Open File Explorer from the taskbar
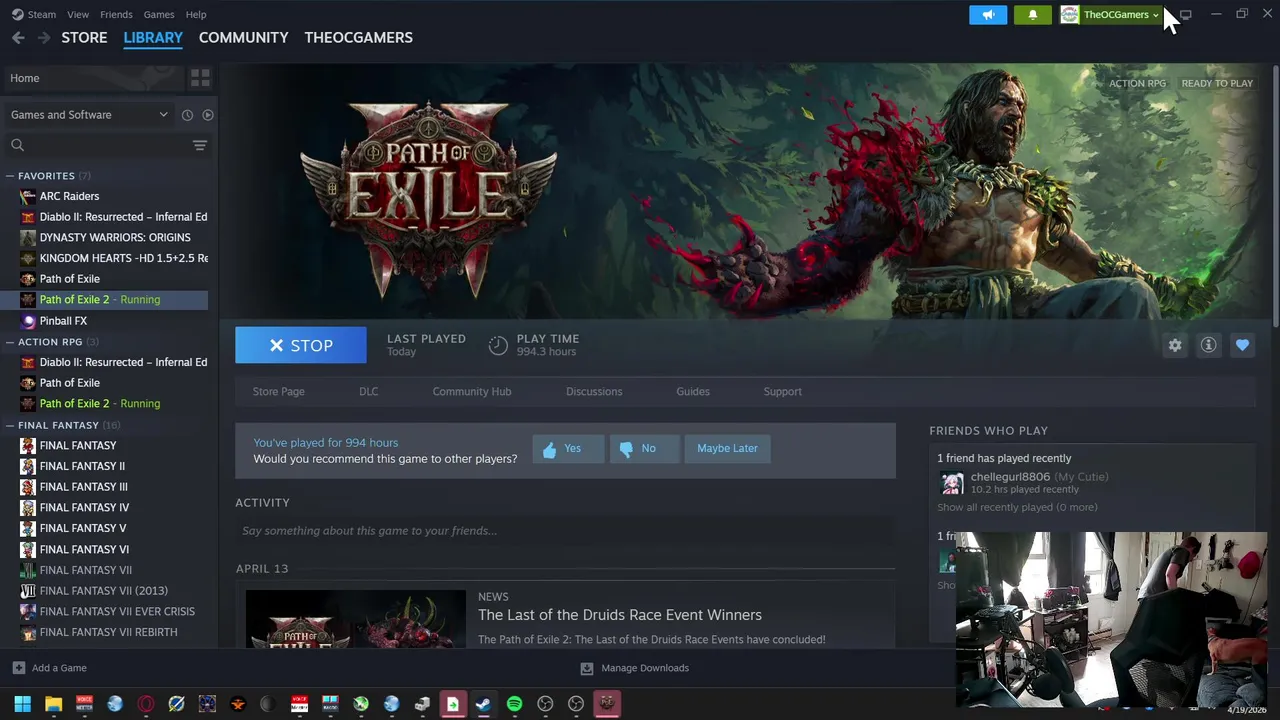 point(53,704)
